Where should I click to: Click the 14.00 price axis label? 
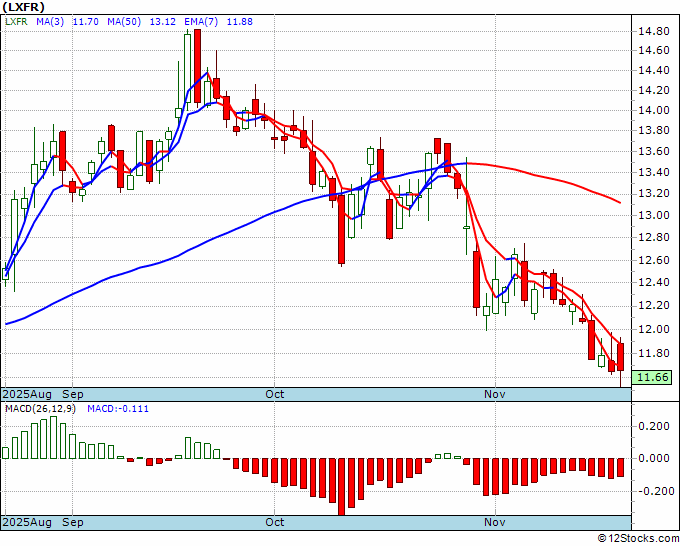coord(654,110)
